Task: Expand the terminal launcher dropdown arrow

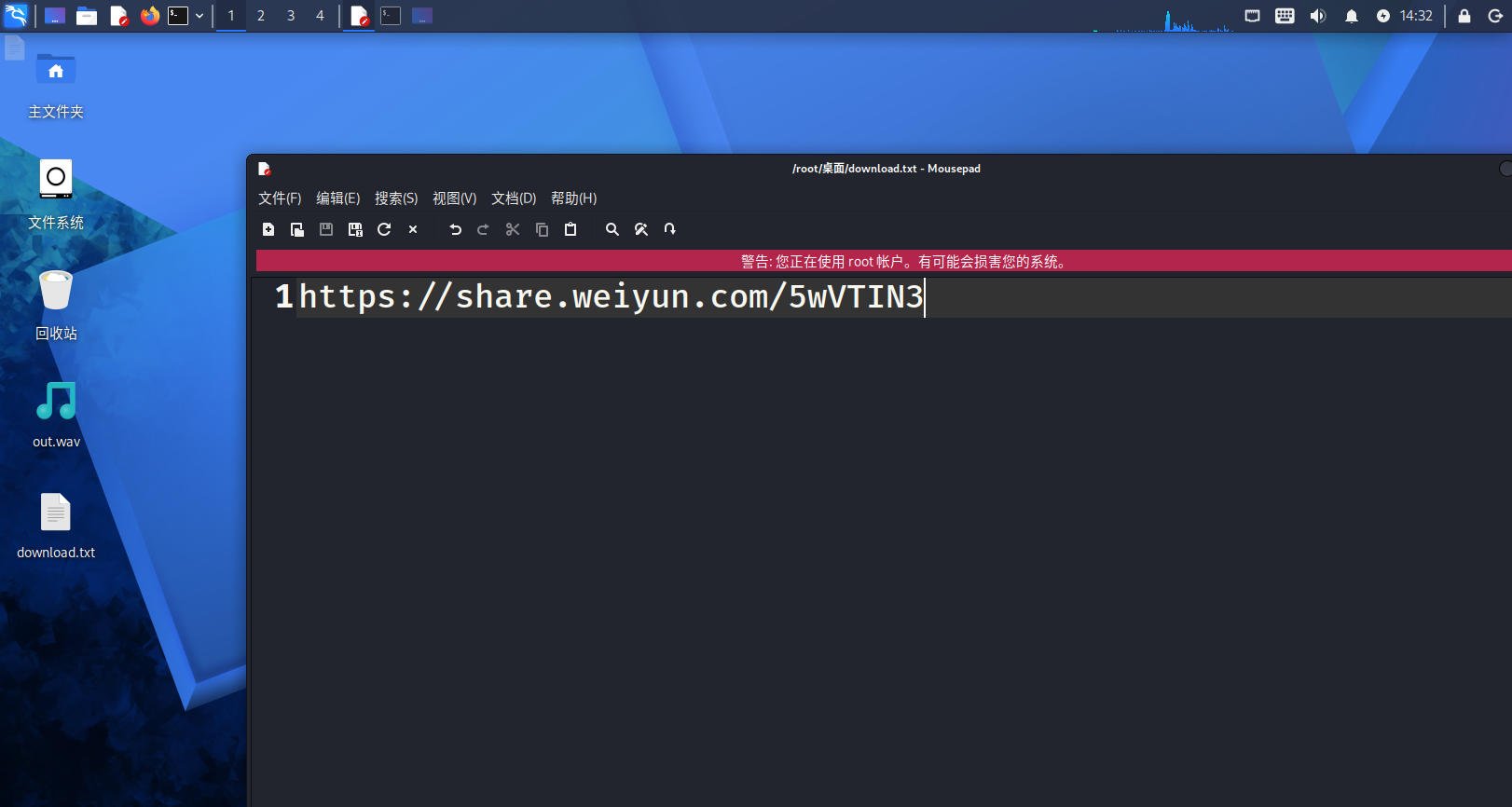Action: click(x=199, y=16)
